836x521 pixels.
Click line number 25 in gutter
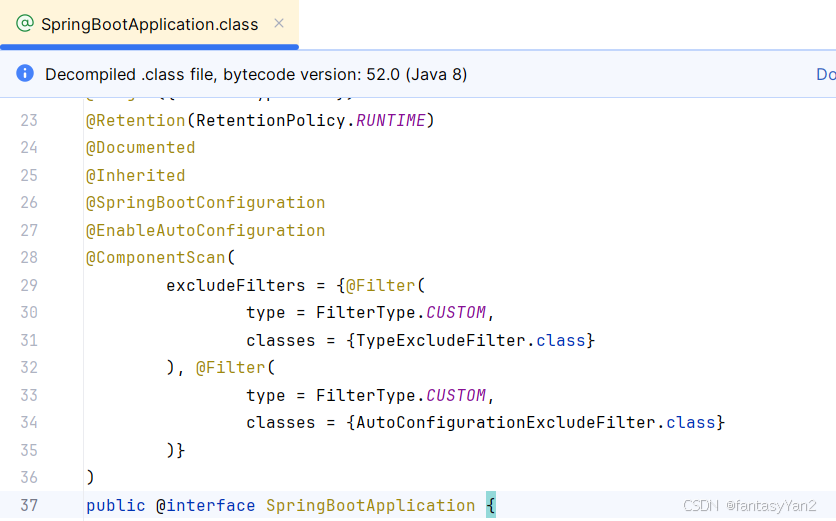coord(29,175)
